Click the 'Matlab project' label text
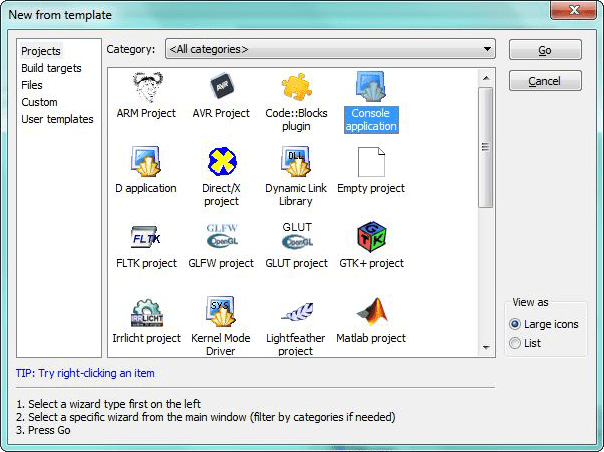Image resolution: width=604 pixels, height=452 pixels. click(x=371, y=338)
